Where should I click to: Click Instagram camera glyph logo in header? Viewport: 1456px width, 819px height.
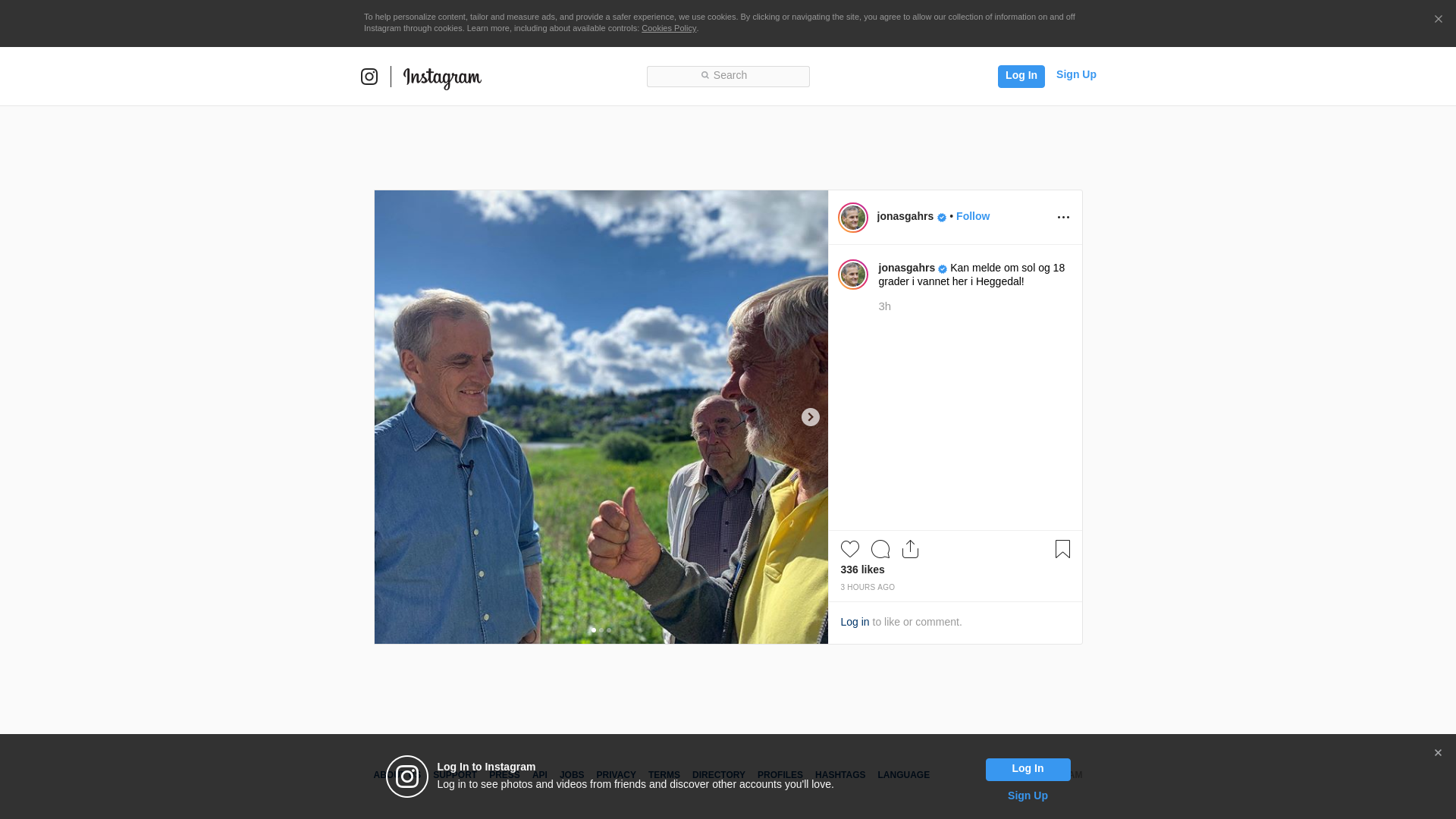[x=369, y=77]
